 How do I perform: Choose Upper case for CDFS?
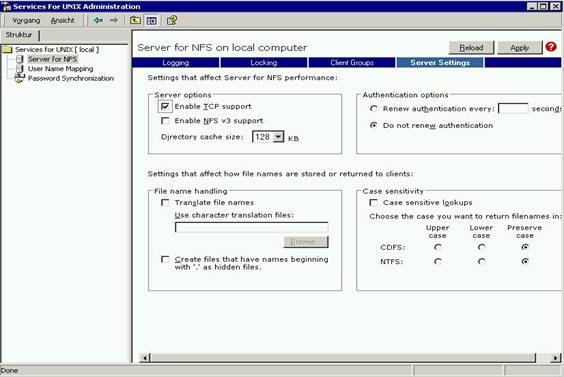pyautogui.click(x=438, y=247)
